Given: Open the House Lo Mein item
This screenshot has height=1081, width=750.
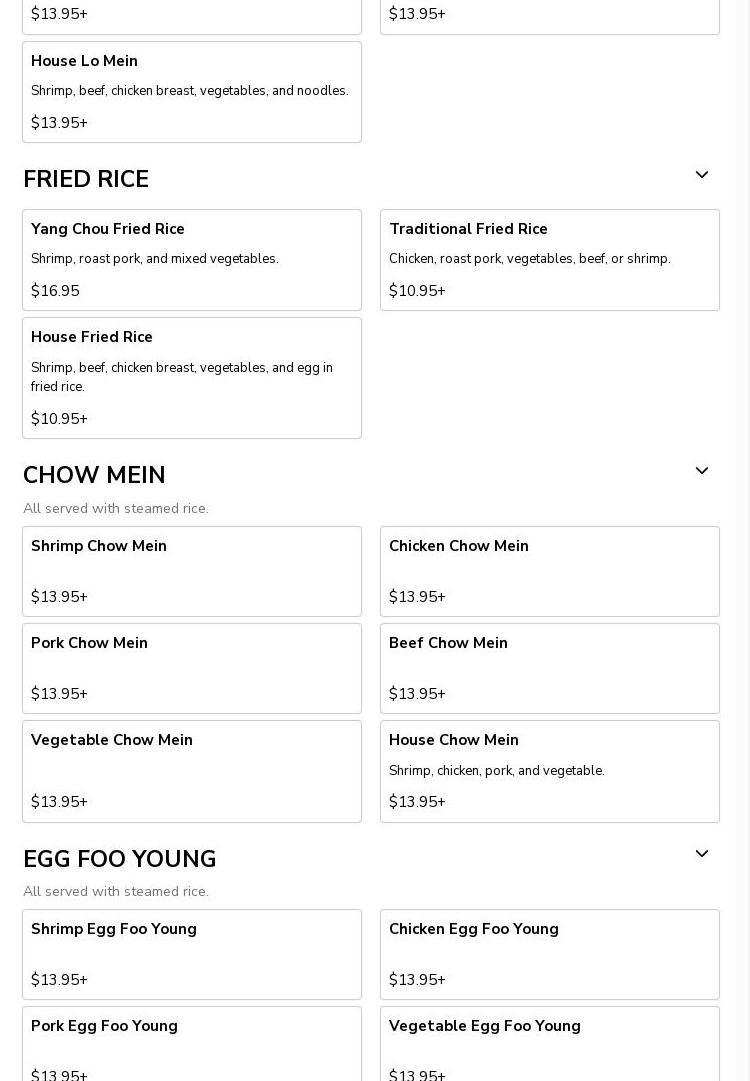Looking at the screenshot, I should (192, 92).
